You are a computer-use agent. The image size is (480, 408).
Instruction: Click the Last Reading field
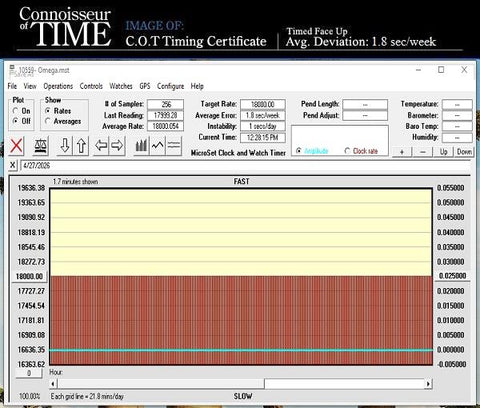(x=166, y=115)
